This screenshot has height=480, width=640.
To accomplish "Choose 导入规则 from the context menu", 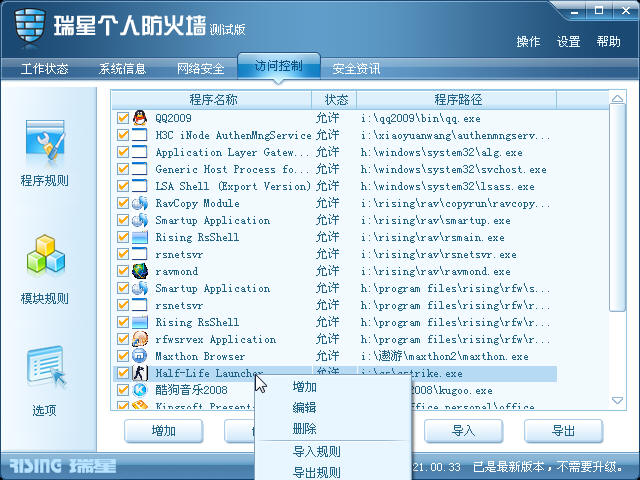I will [317, 451].
